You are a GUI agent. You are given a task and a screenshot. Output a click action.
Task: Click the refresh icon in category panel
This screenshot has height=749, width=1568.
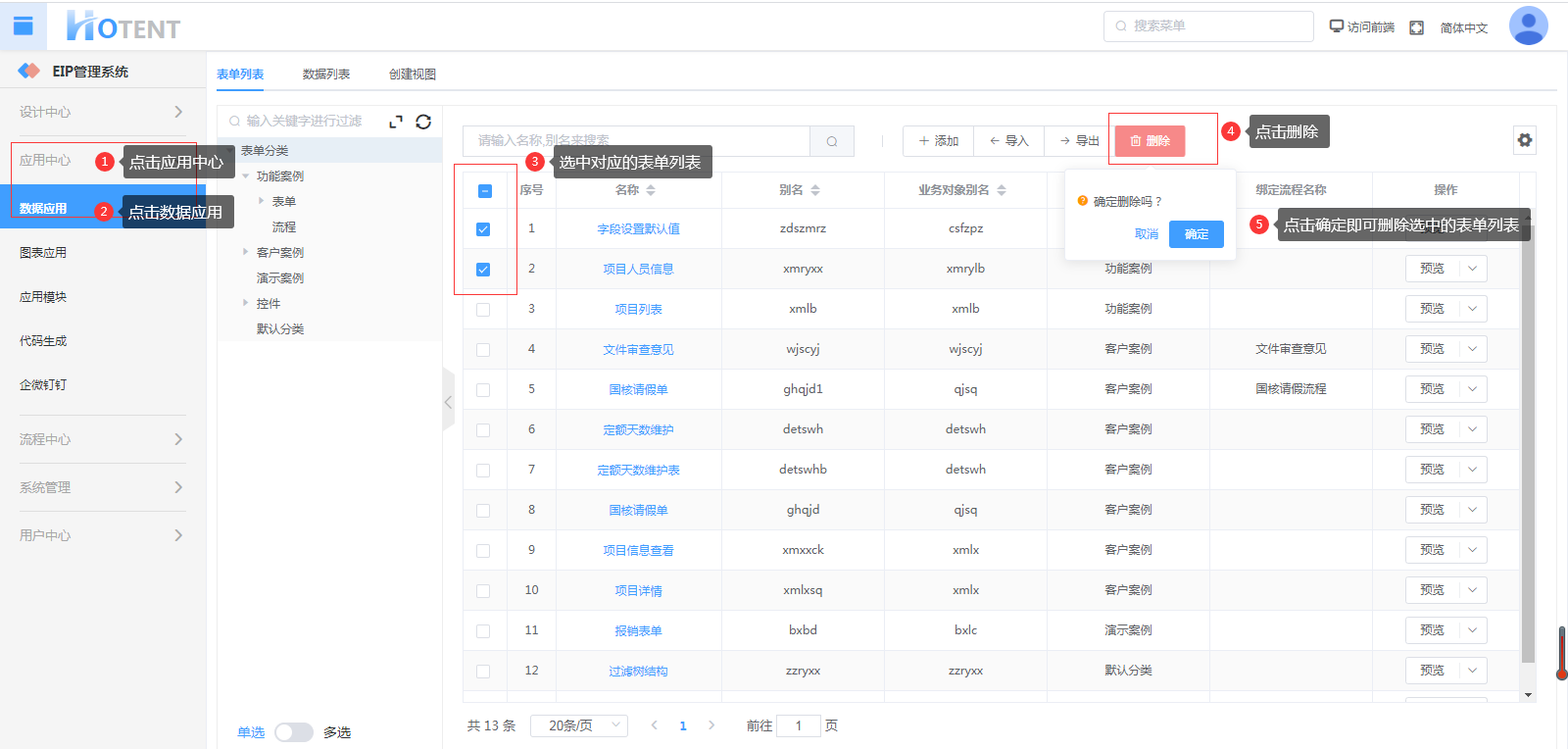(x=423, y=122)
